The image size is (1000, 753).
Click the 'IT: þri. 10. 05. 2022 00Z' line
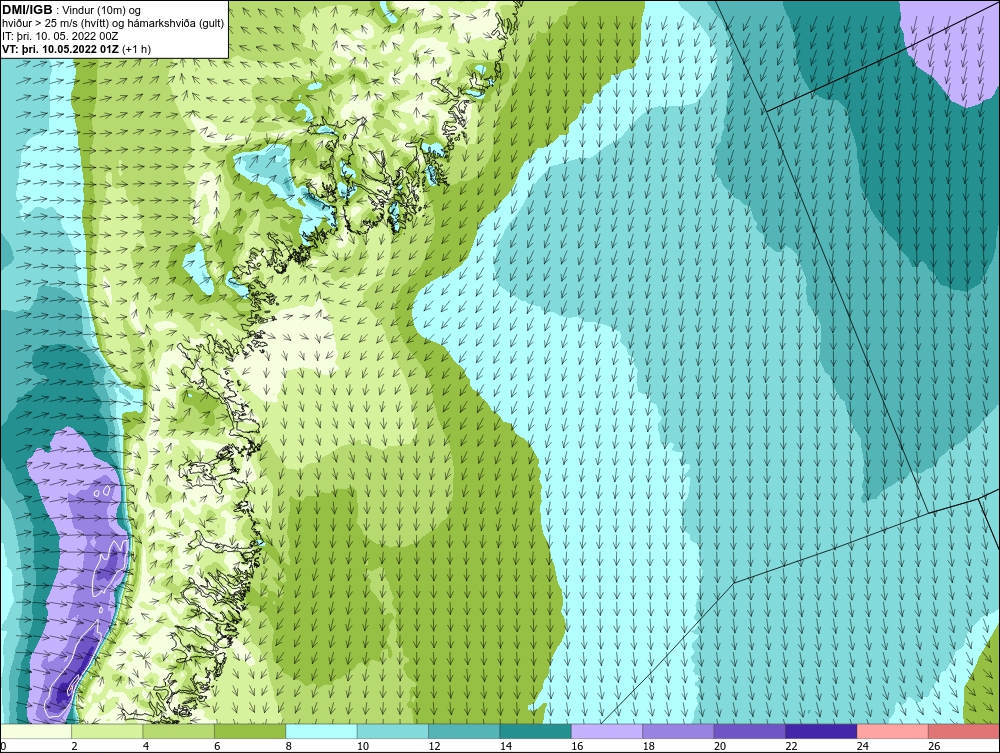[60, 36]
